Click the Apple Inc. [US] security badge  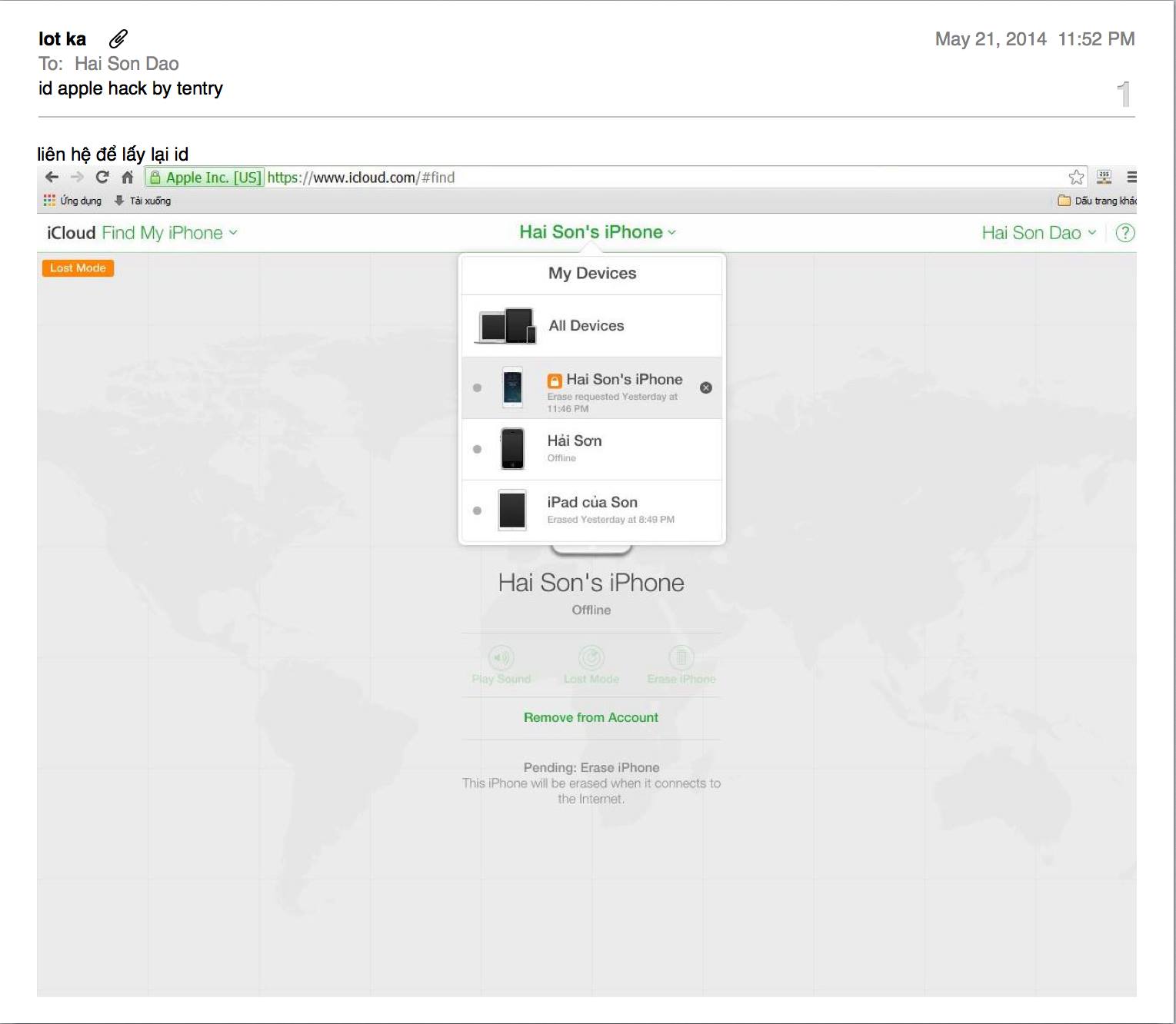coord(205,178)
